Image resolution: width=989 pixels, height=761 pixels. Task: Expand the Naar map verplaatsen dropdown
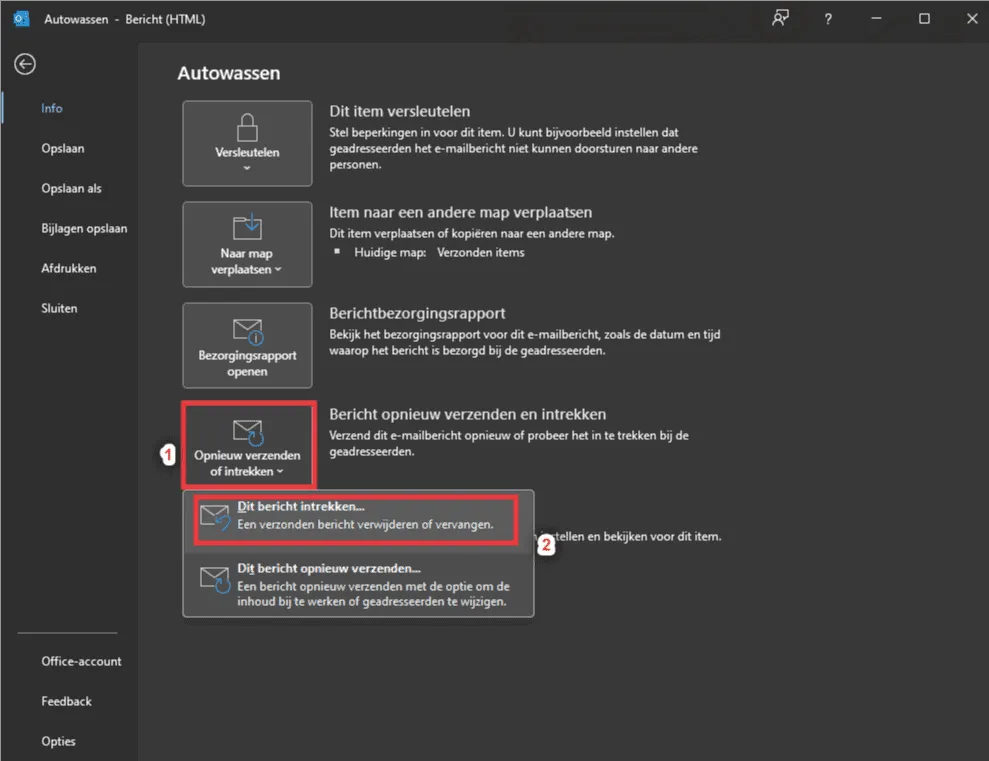coord(278,270)
